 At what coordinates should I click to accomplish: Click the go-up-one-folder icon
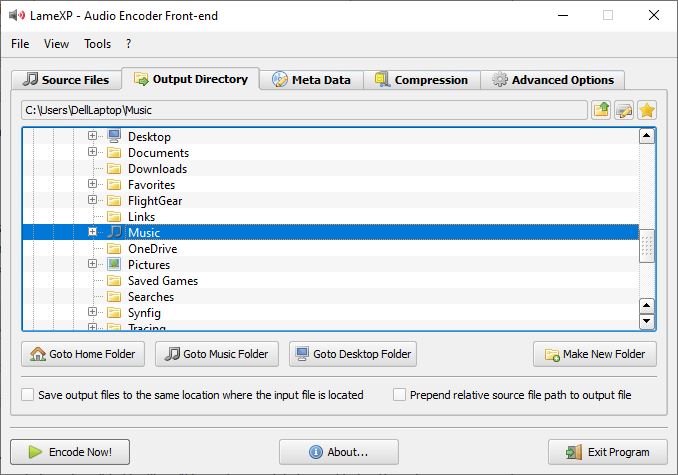(x=601, y=110)
